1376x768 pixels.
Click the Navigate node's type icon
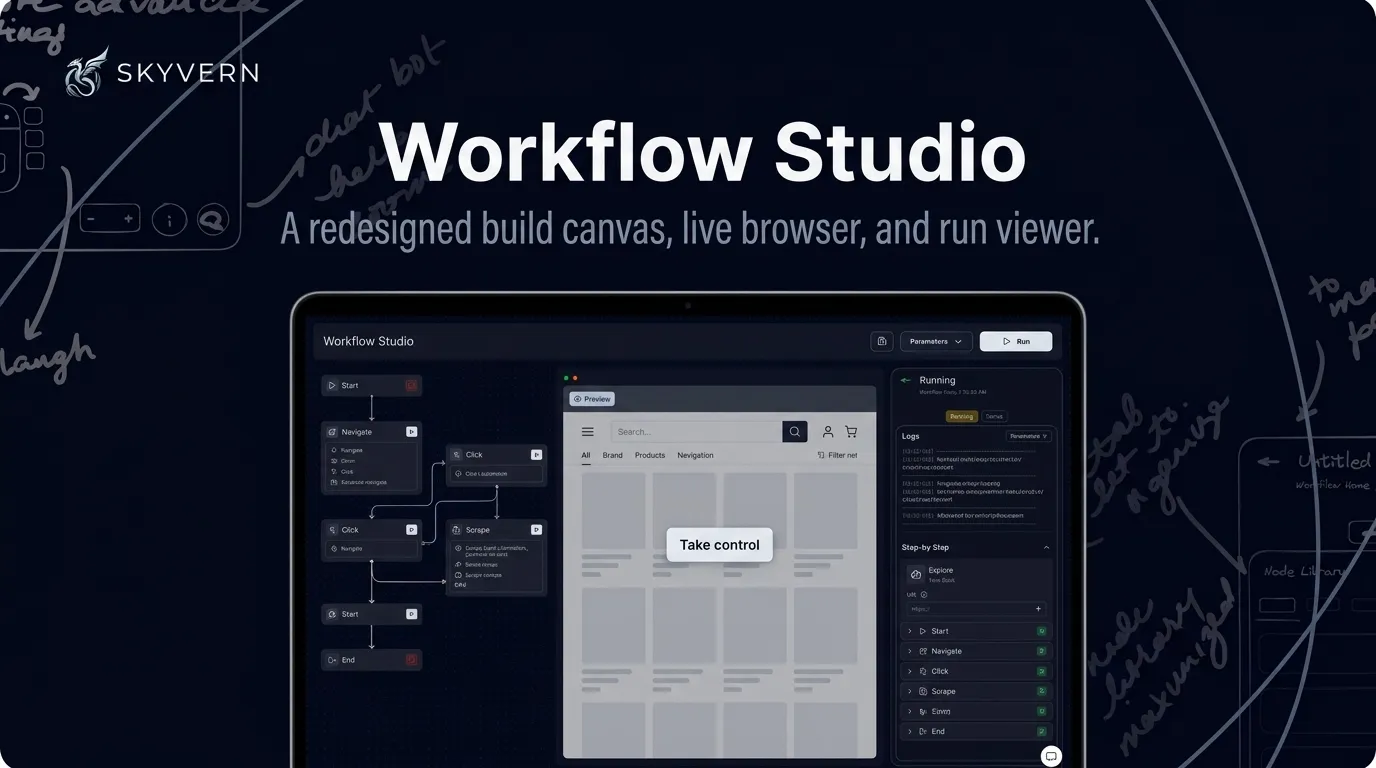point(332,432)
